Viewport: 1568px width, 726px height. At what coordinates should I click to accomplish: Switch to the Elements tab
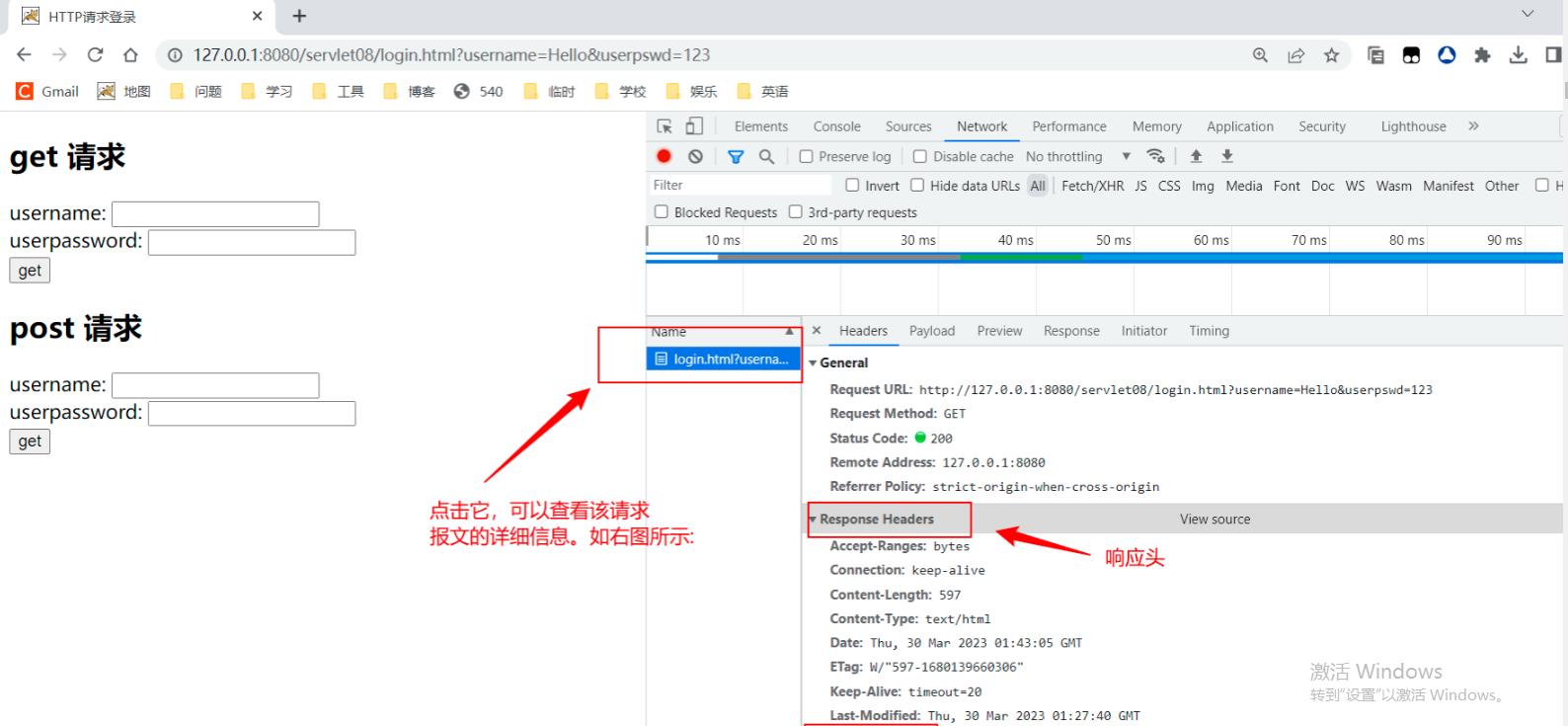pyautogui.click(x=761, y=126)
